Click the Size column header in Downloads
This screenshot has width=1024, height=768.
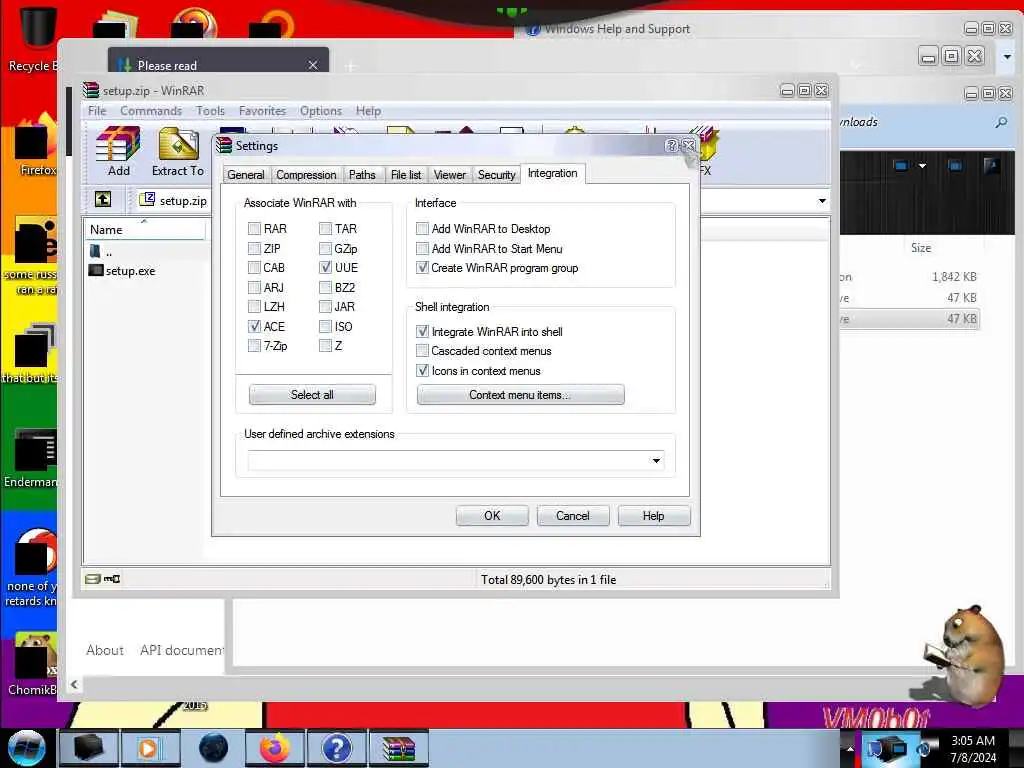[921, 248]
